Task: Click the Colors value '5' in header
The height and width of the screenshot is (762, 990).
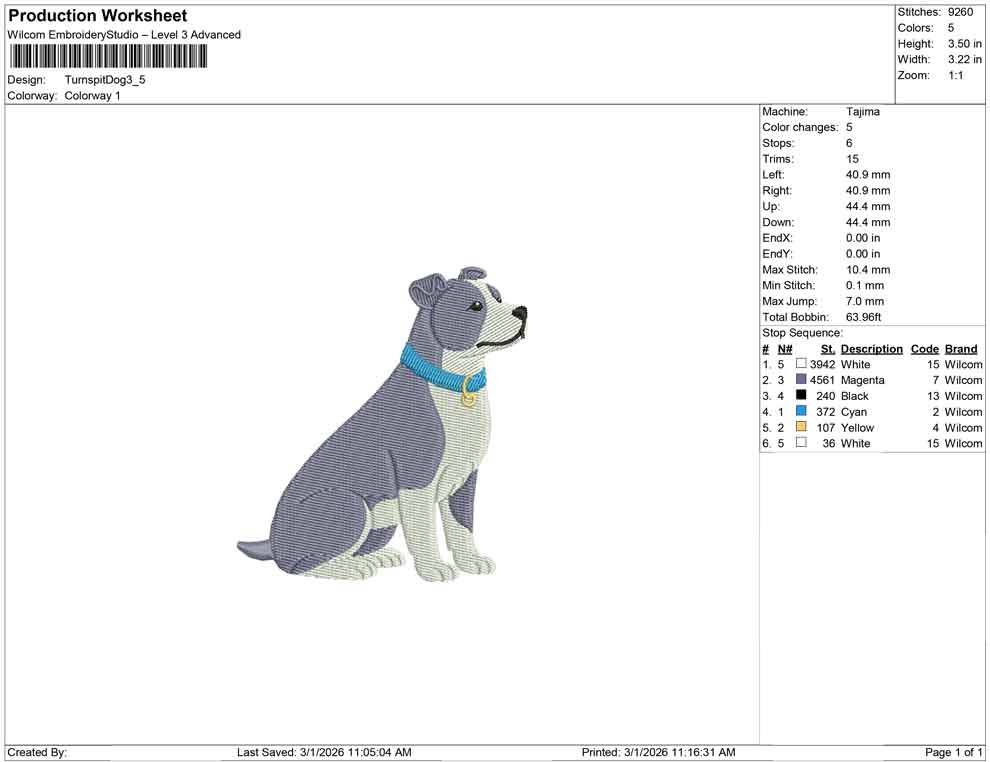Action: (x=951, y=28)
